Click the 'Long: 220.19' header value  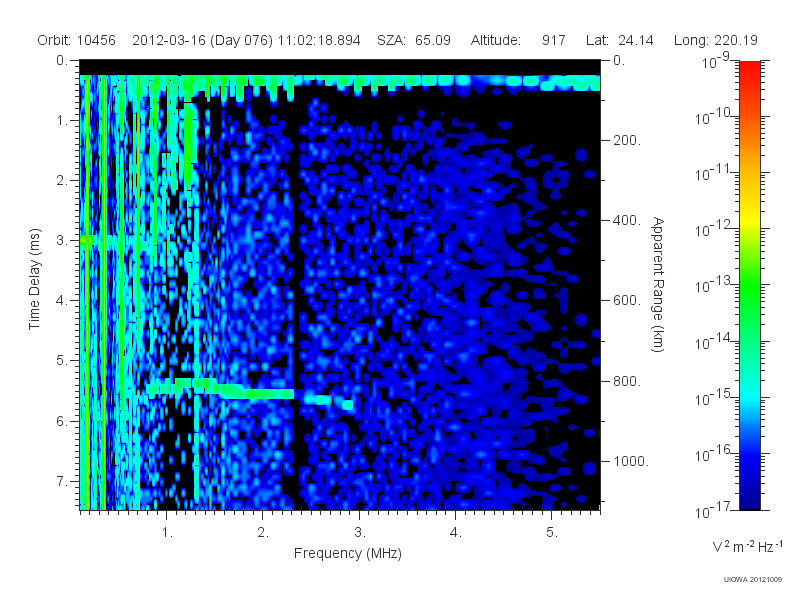pyautogui.click(x=715, y=40)
